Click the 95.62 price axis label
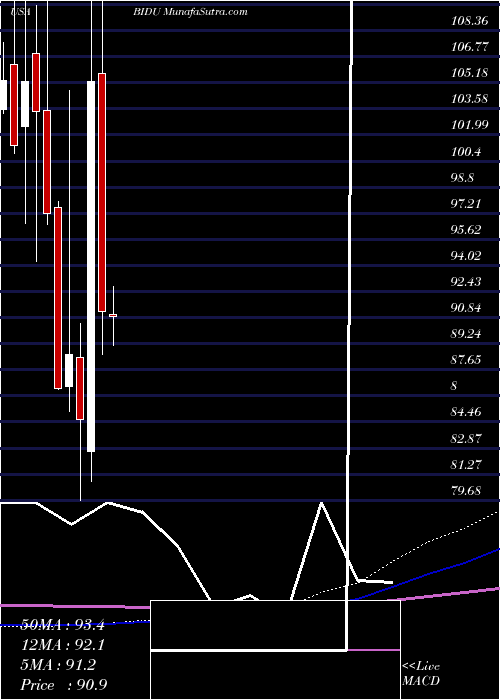500x700 pixels. coord(467,229)
